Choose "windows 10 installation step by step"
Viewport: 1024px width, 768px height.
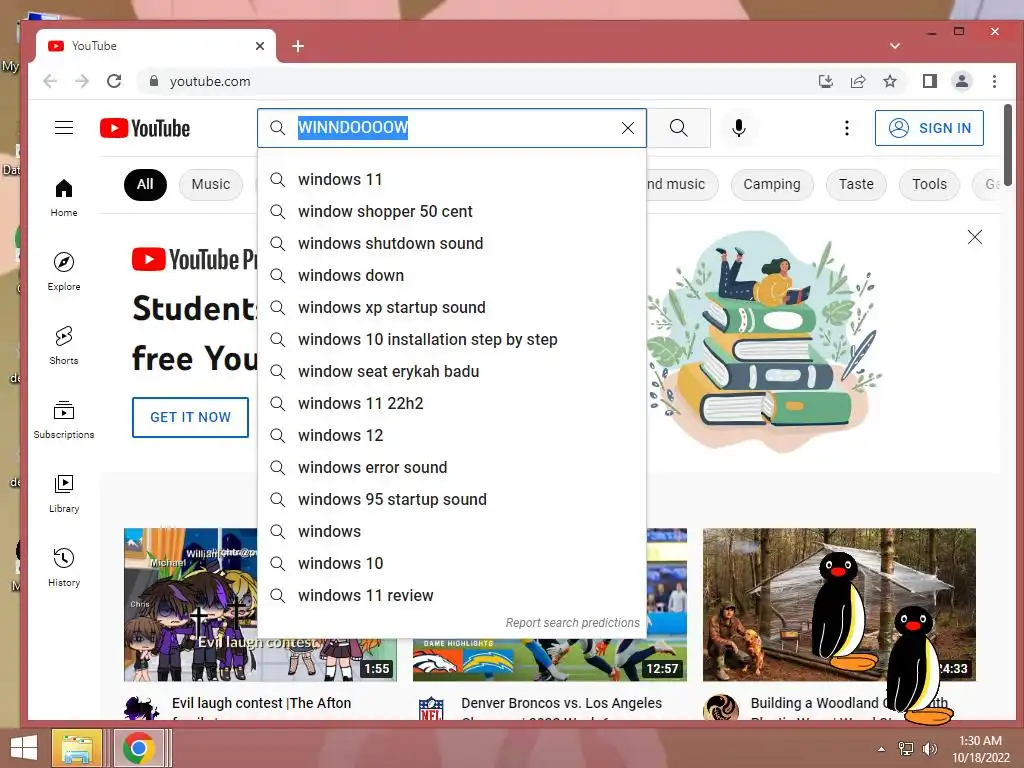(x=452, y=340)
